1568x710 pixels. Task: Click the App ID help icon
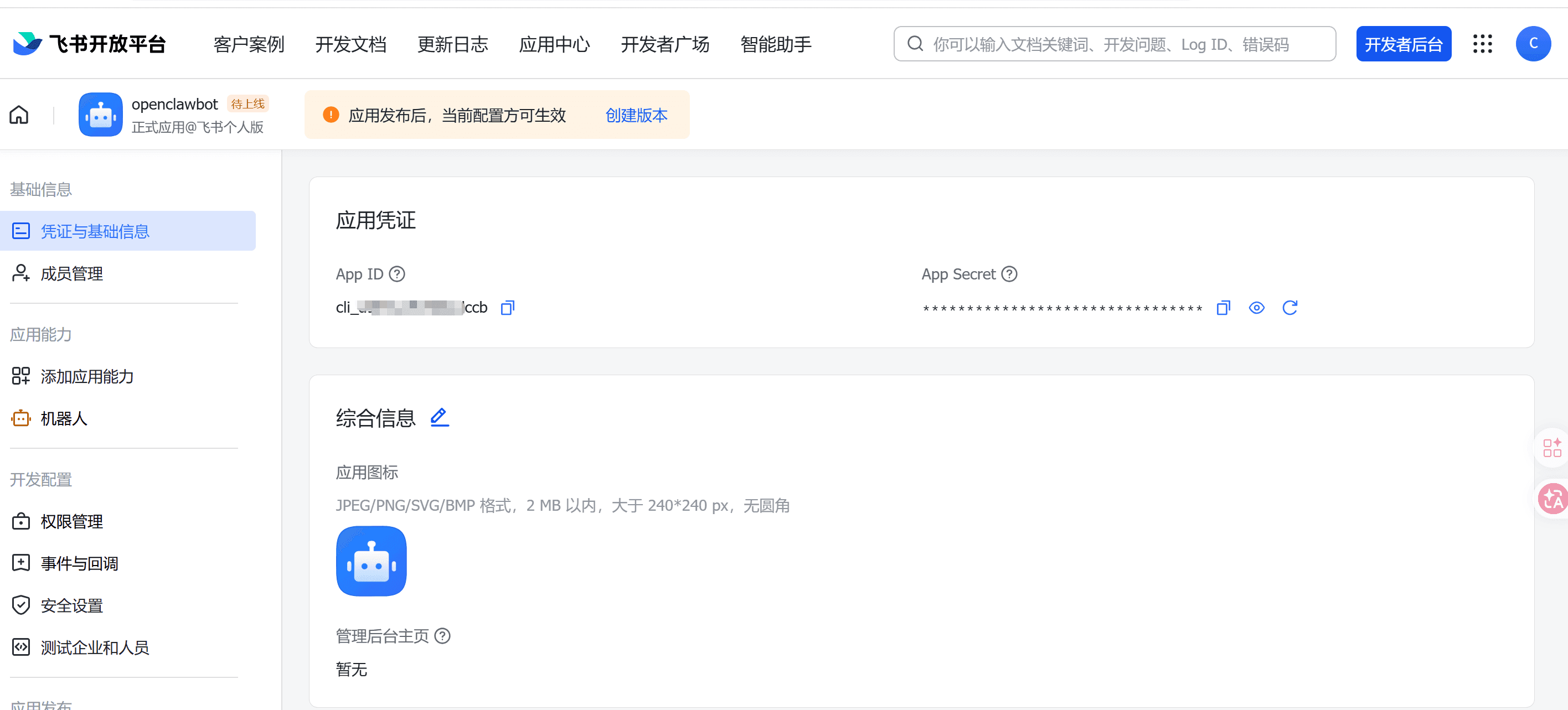[397, 274]
